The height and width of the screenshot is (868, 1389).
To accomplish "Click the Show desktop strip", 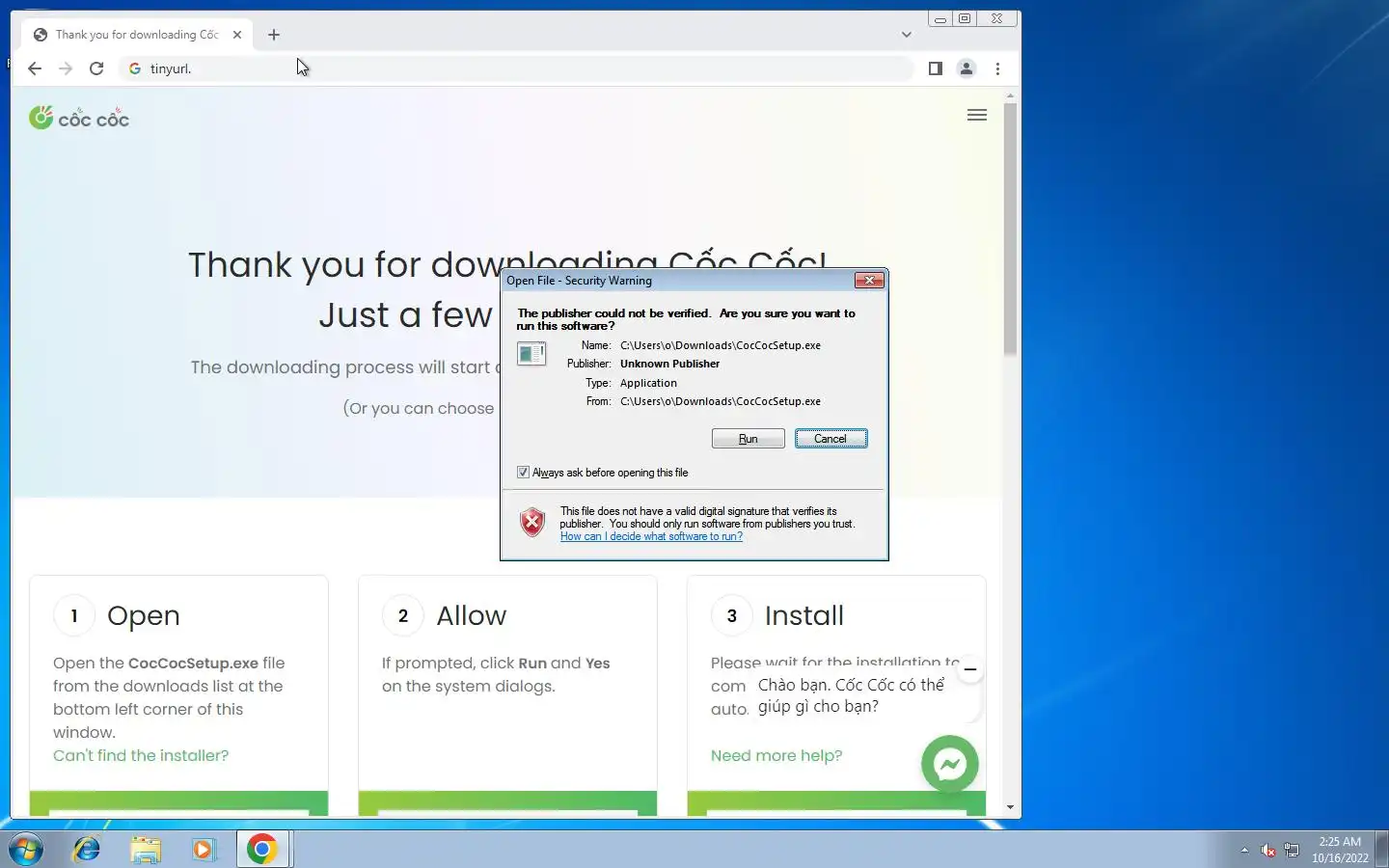I will tap(1381, 850).
